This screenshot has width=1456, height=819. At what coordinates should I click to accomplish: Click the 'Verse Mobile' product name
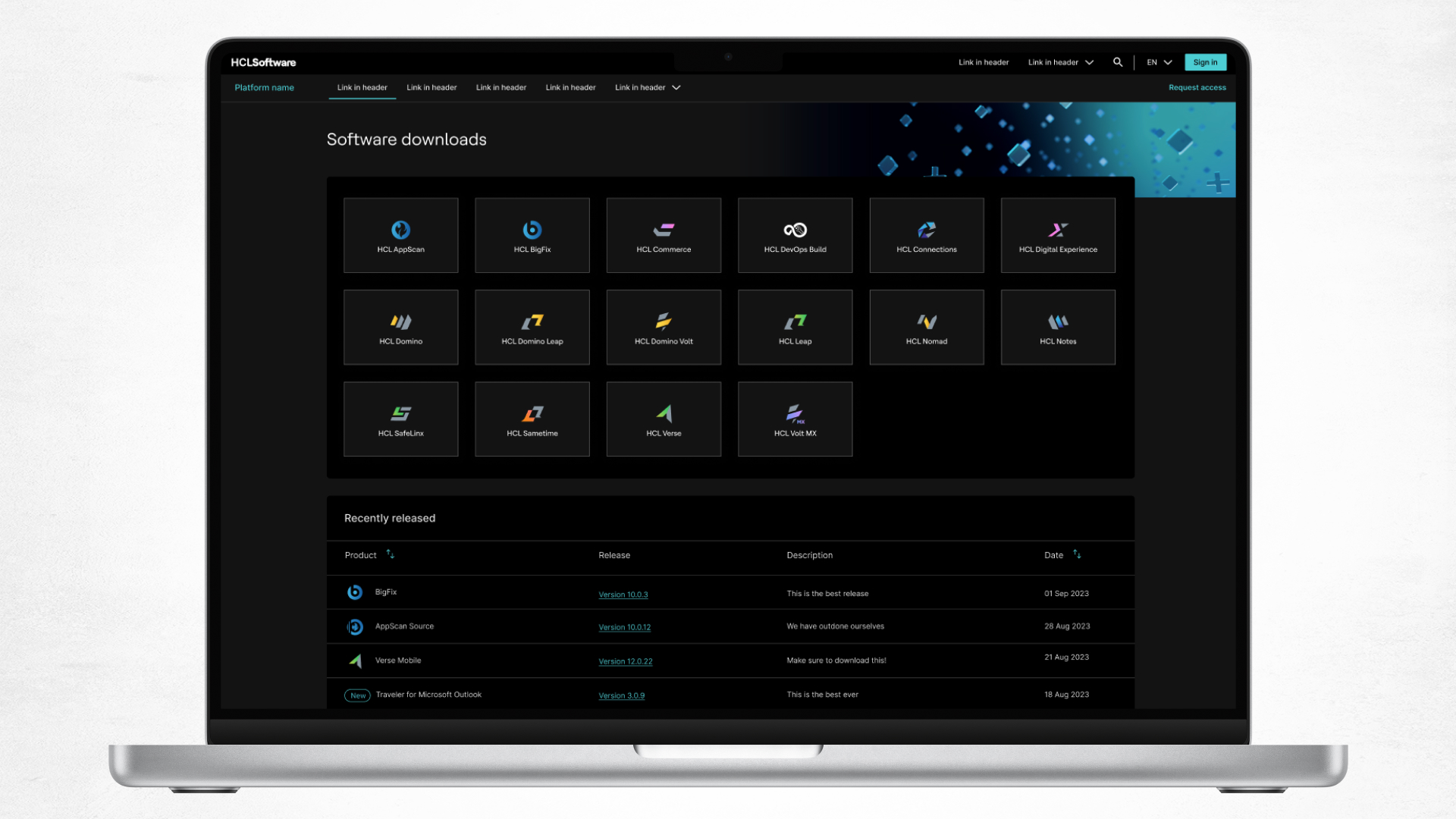click(x=398, y=661)
